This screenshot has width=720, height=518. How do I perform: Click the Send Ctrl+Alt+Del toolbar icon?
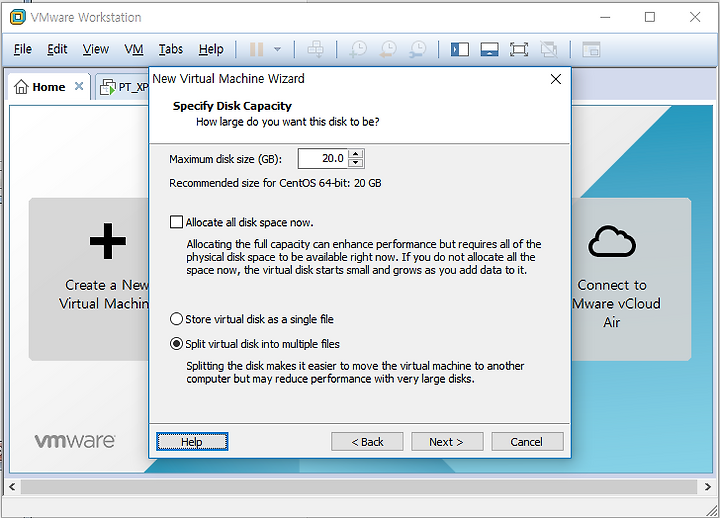tap(315, 49)
